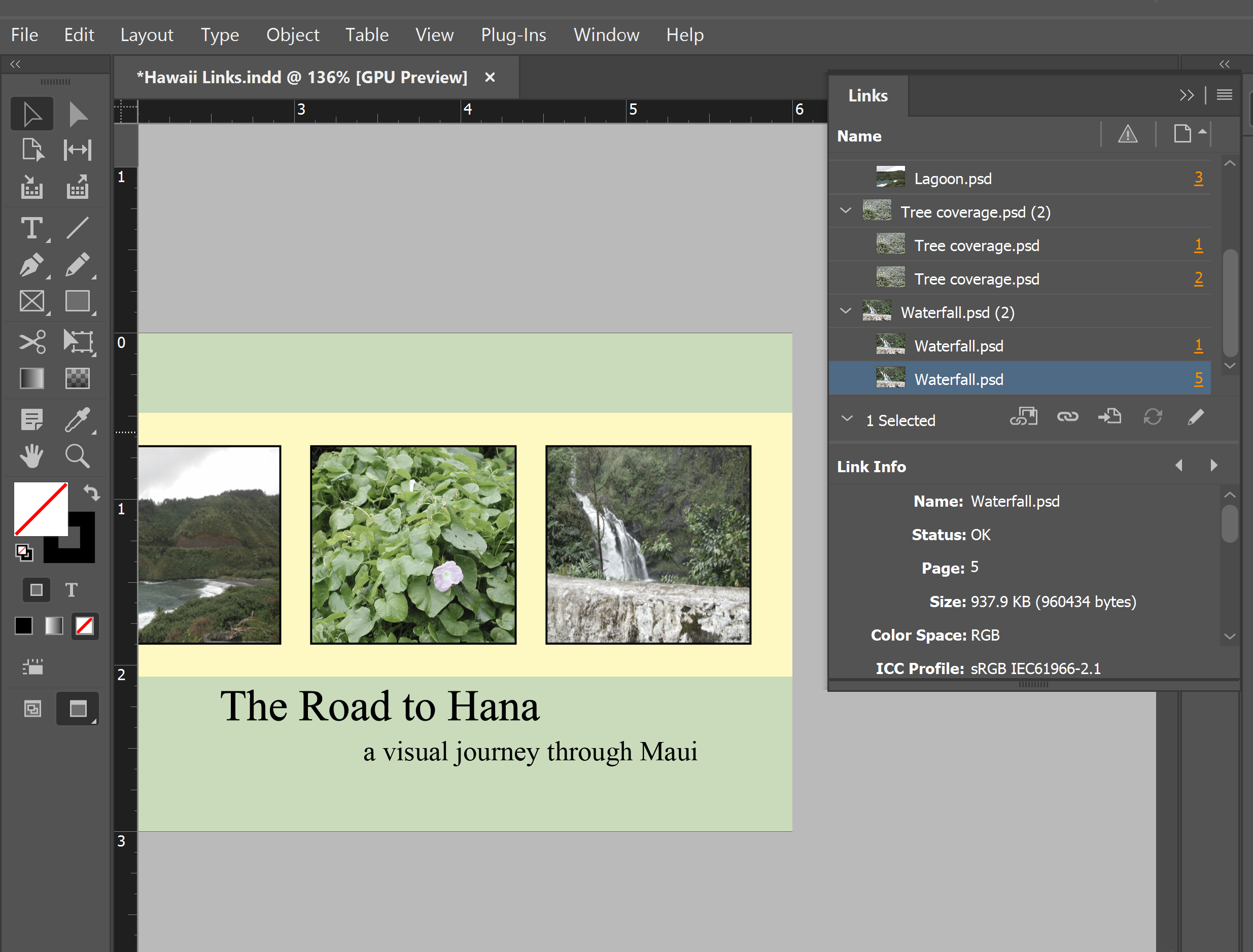Open the File menu
The height and width of the screenshot is (952, 1253).
[x=25, y=35]
